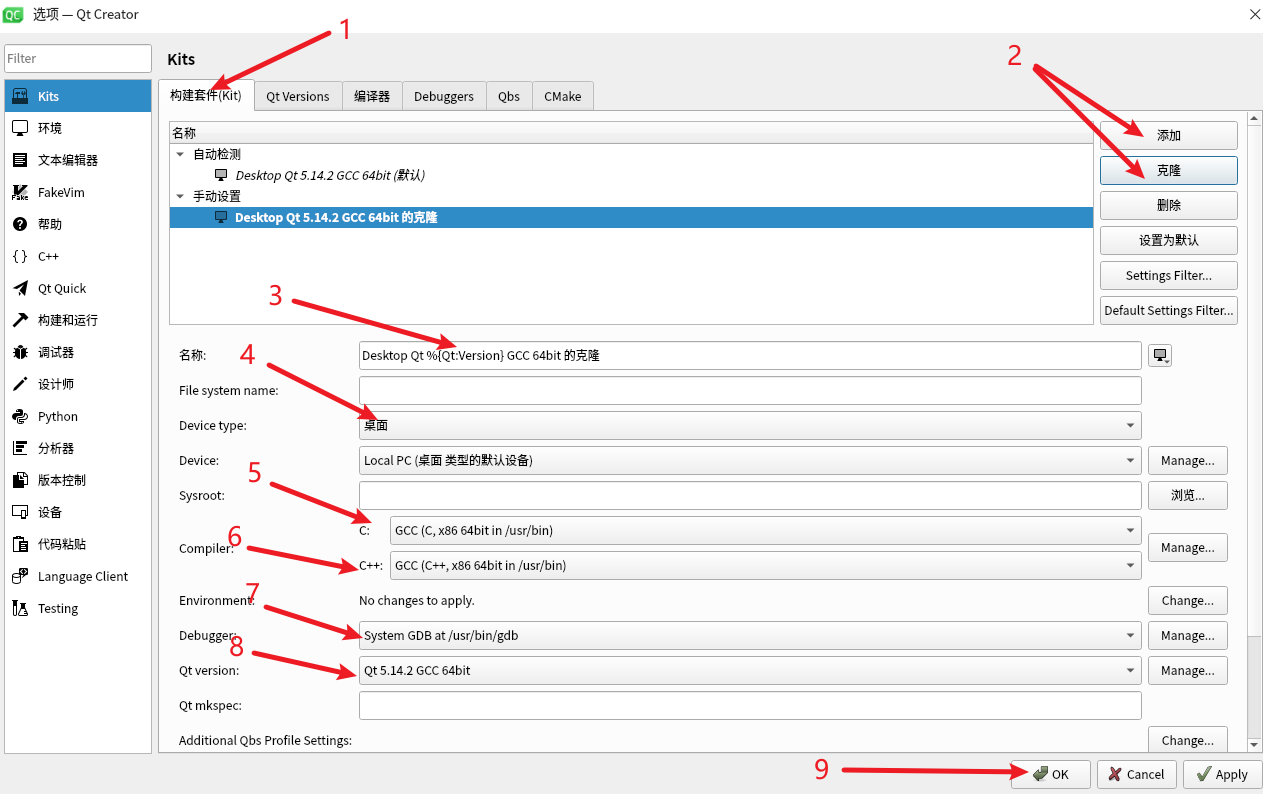Click the 克隆 button
The width and height of the screenshot is (1263, 794).
tap(1169, 170)
